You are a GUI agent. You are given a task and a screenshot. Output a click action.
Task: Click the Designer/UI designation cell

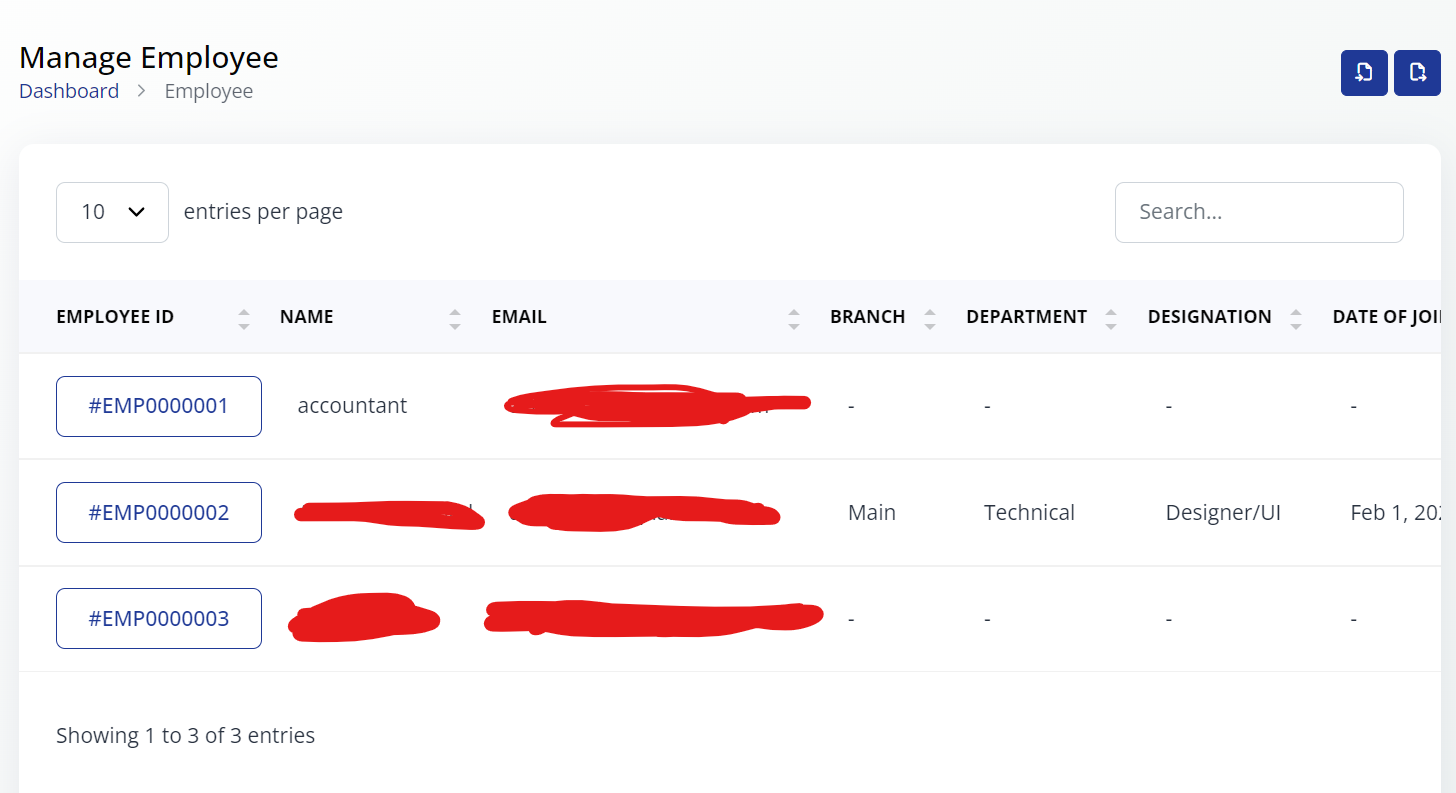pyautogui.click(x=1223, y=512)
